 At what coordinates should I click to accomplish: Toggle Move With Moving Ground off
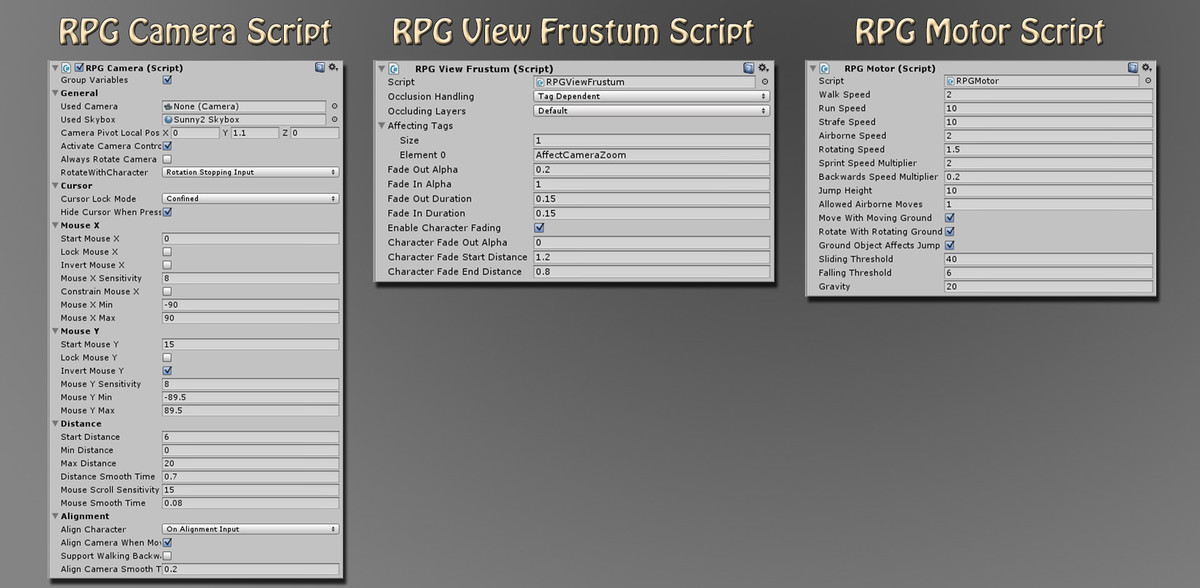click(947, 218)
